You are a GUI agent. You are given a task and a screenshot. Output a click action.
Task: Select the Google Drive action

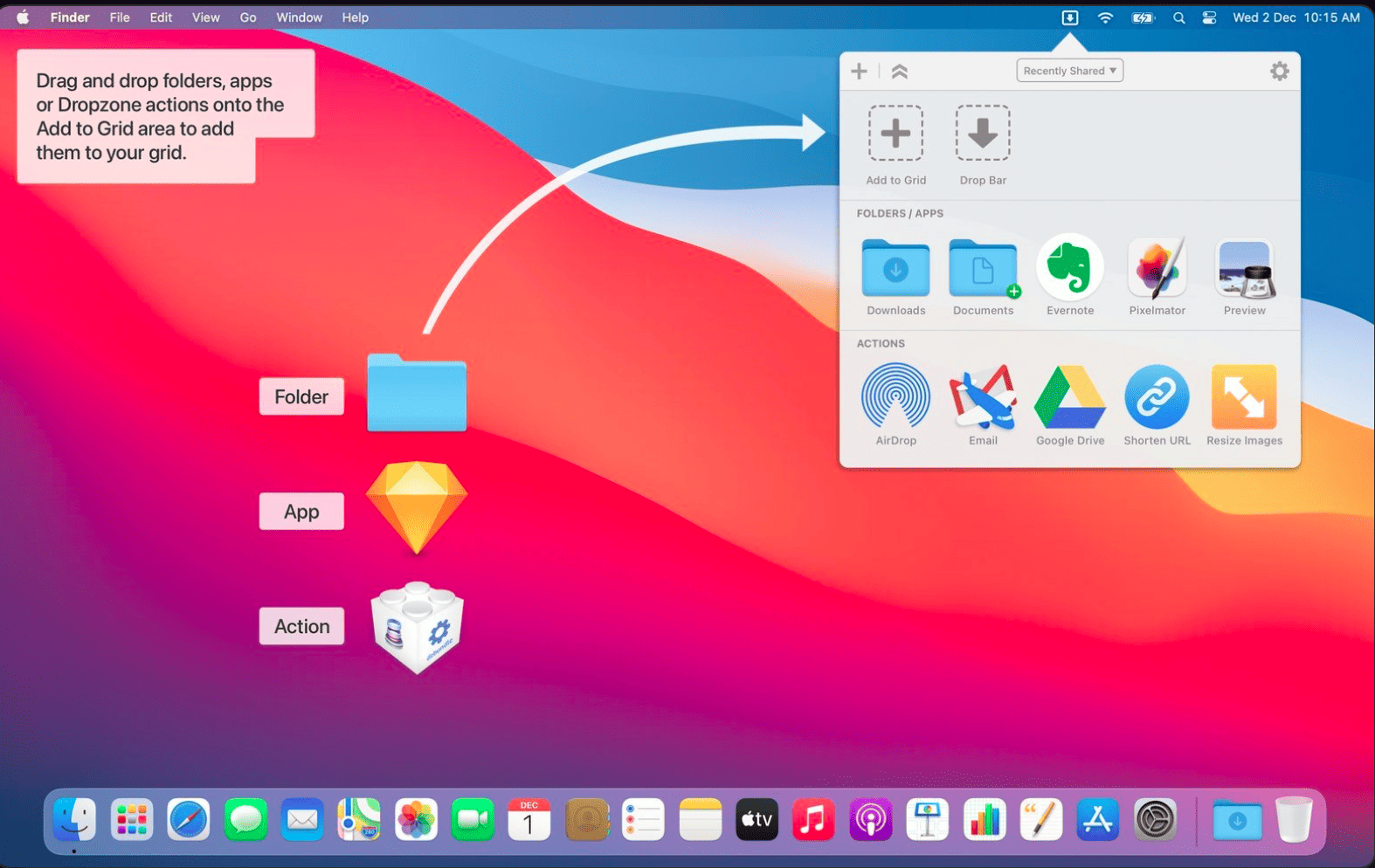tap(1070, 397)
